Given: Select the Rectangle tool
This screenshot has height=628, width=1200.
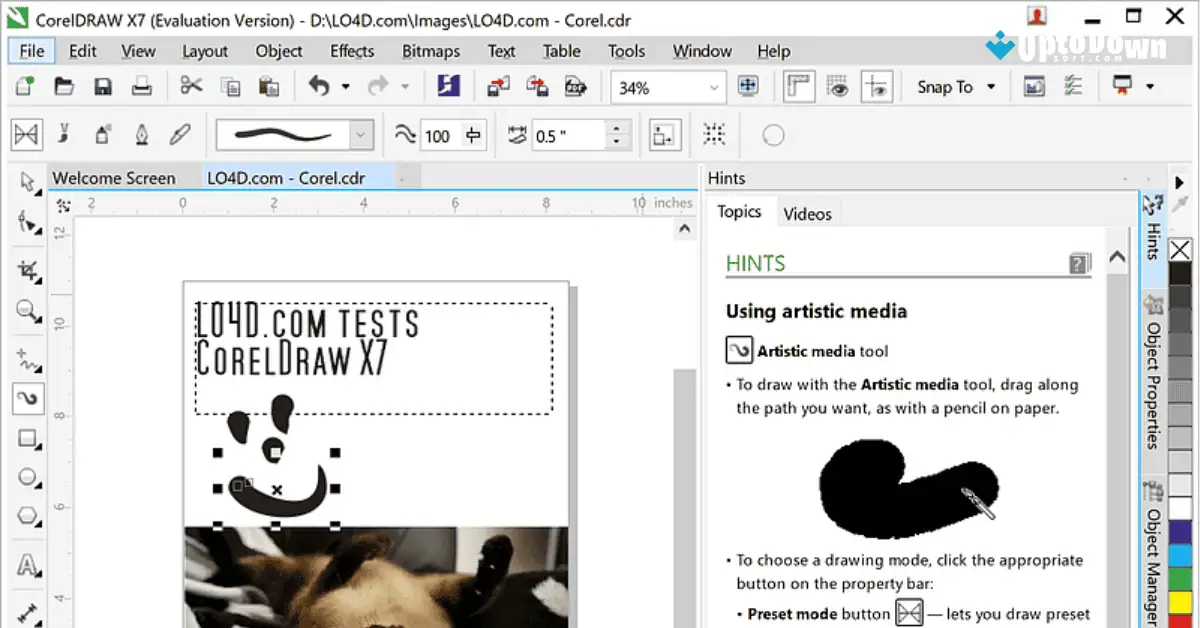Looking at the screenshot, I should [x=27, y=438].
